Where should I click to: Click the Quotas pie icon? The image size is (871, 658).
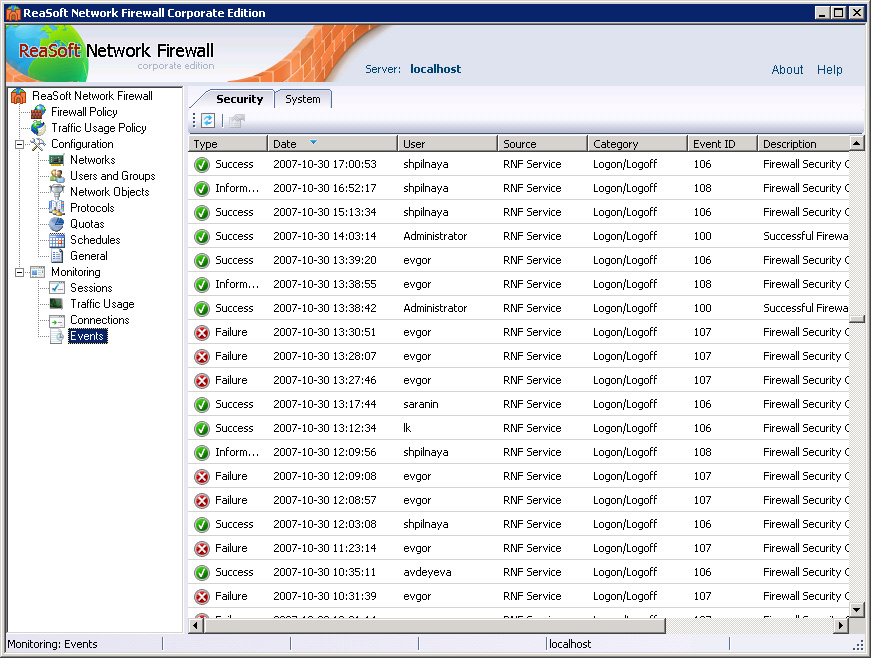tap(57, 224)
